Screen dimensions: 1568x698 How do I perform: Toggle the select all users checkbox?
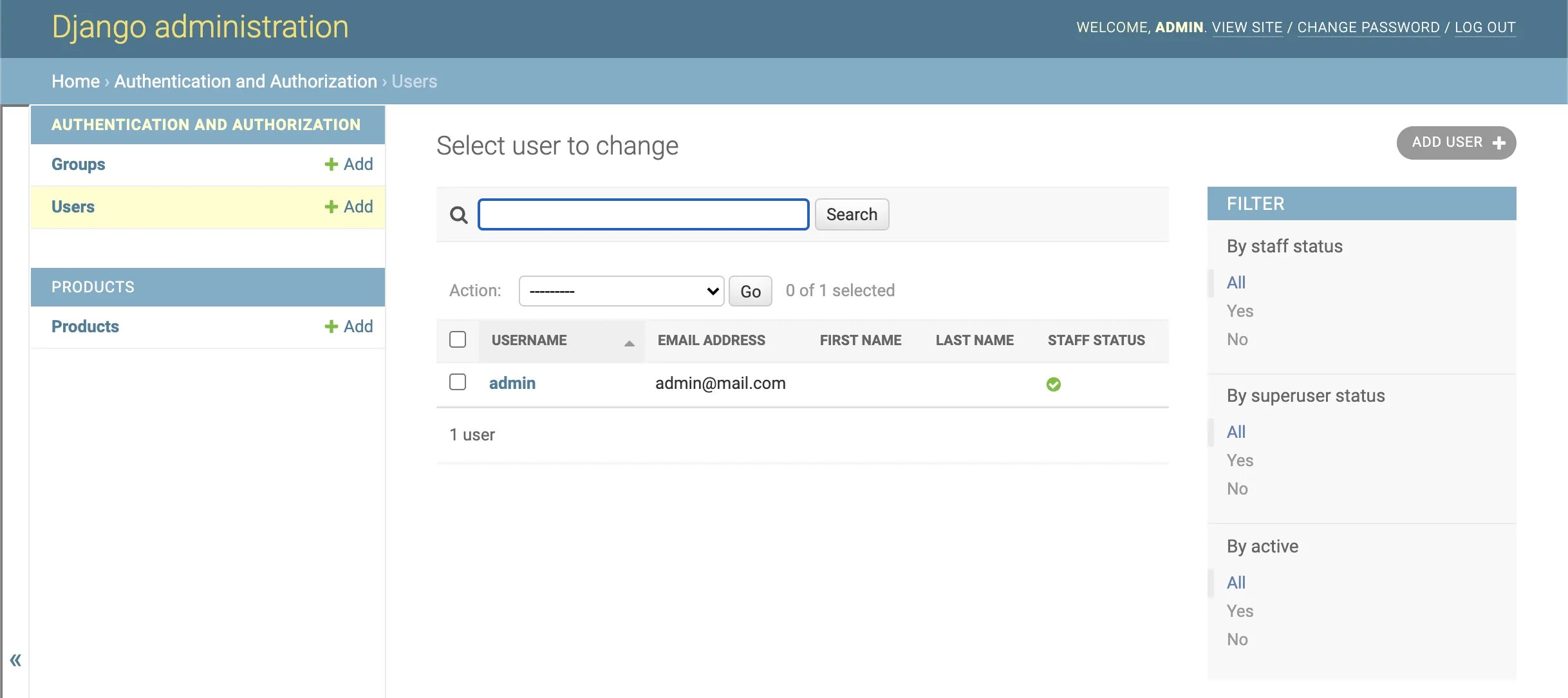pyautogui.click(x=458, y=340)
